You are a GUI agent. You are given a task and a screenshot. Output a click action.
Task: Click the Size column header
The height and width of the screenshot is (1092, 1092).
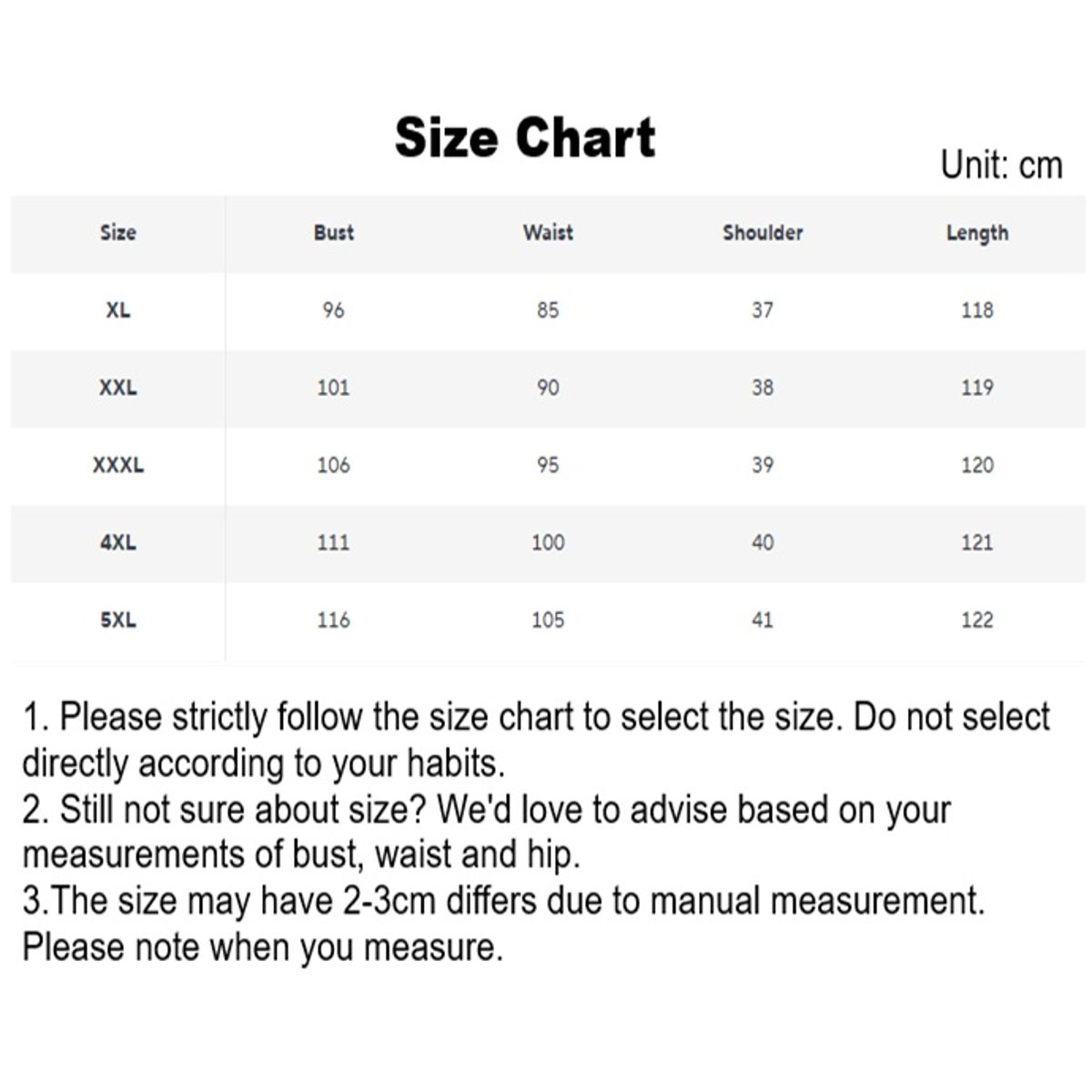point(117,233)
